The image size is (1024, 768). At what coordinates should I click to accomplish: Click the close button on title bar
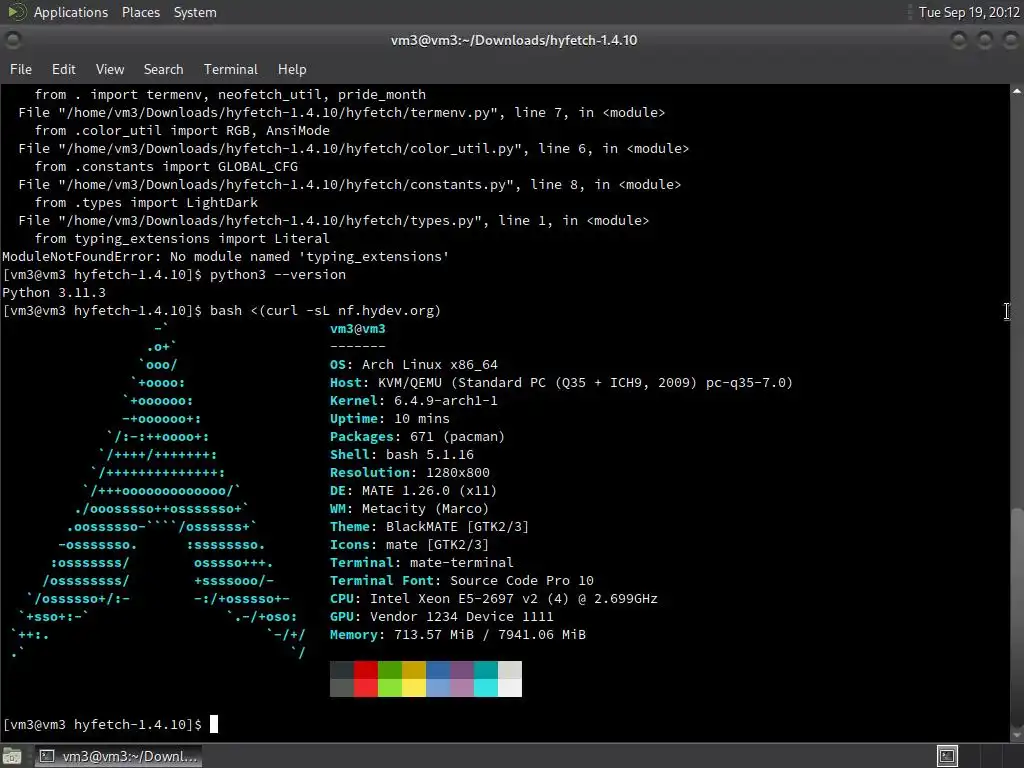click(1010, 40)
